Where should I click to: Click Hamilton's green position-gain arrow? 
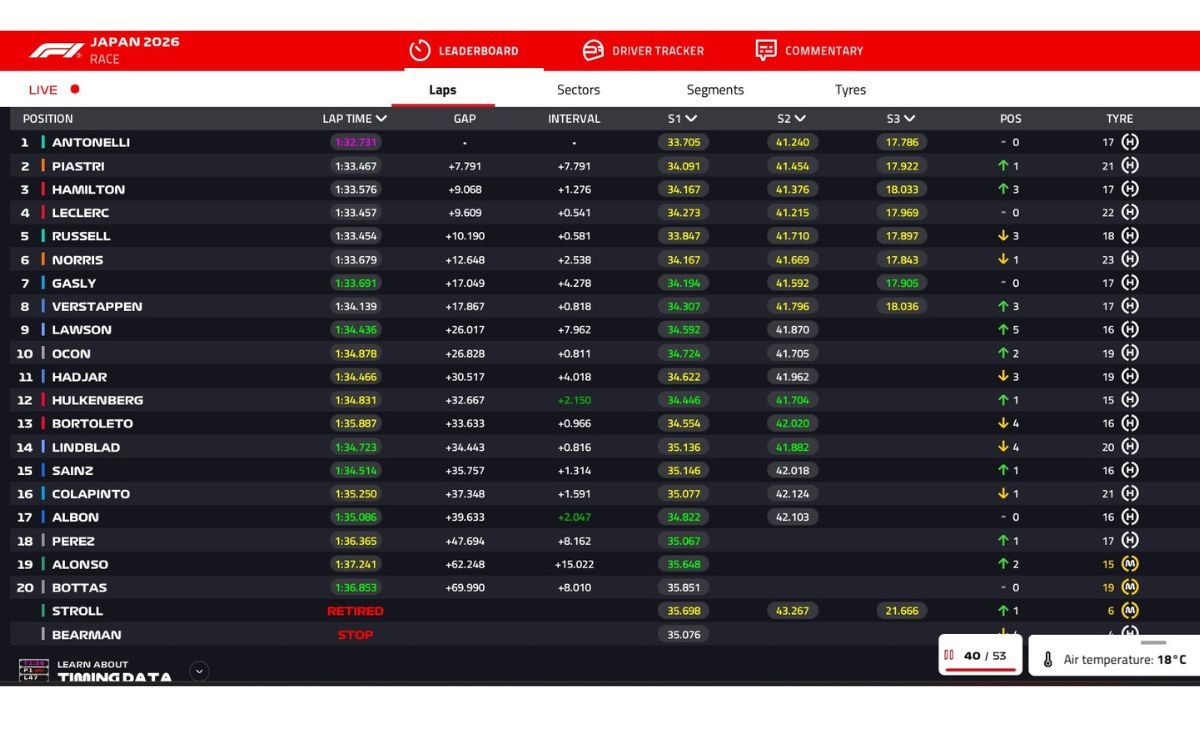pos(1002,189)
